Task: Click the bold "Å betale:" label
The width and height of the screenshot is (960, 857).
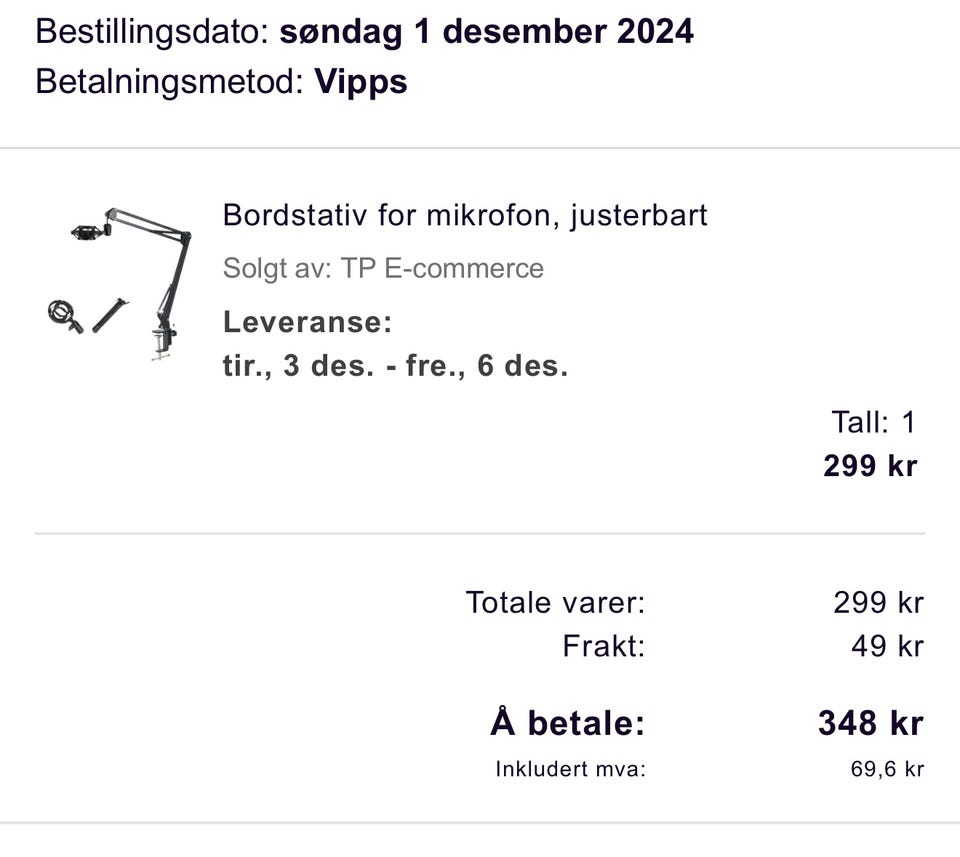Action: (x=567, y=722)
